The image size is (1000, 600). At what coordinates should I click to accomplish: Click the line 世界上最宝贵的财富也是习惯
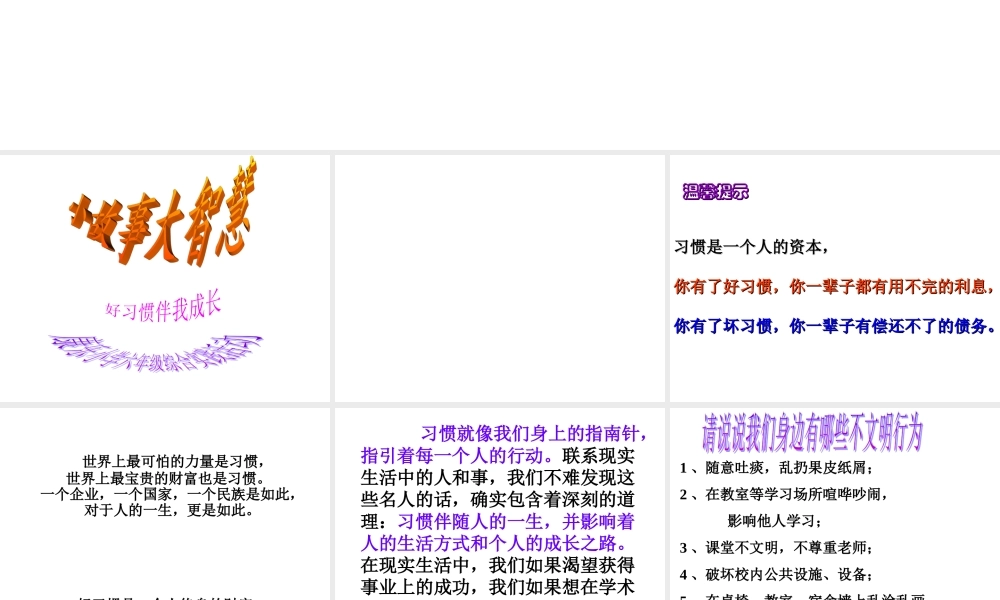167,478
